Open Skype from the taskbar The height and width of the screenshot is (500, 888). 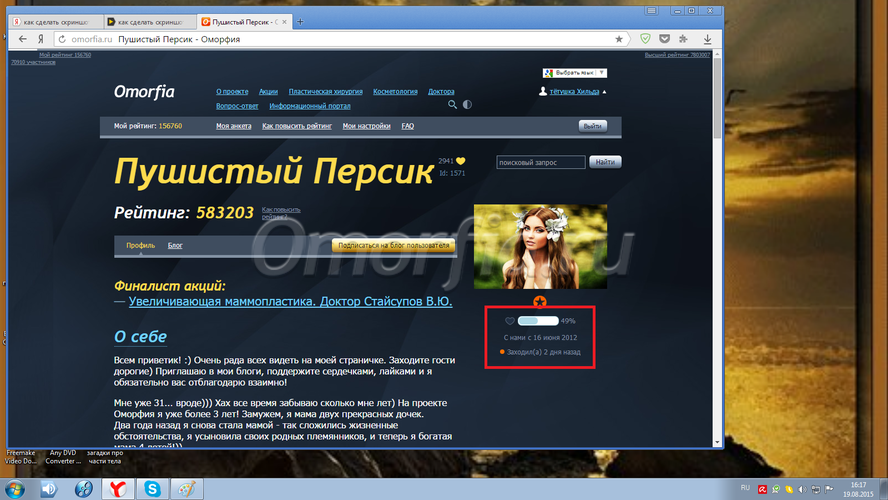click(x=152, y=488)
